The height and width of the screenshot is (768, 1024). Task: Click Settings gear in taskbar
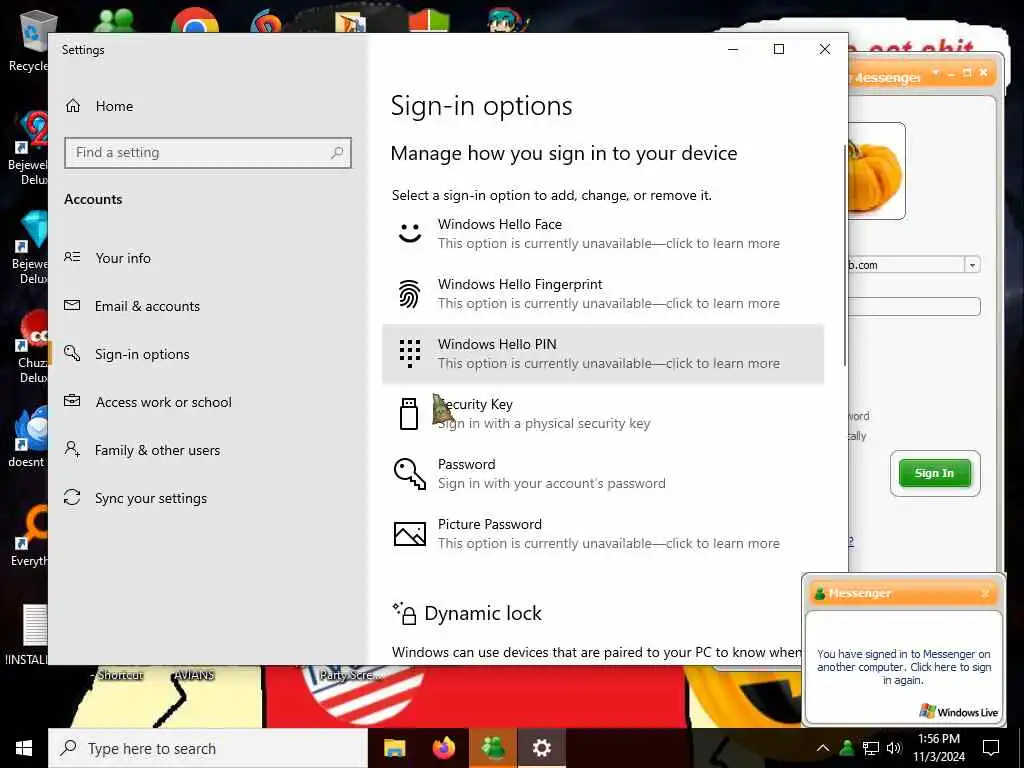click(x=541, y=748)
